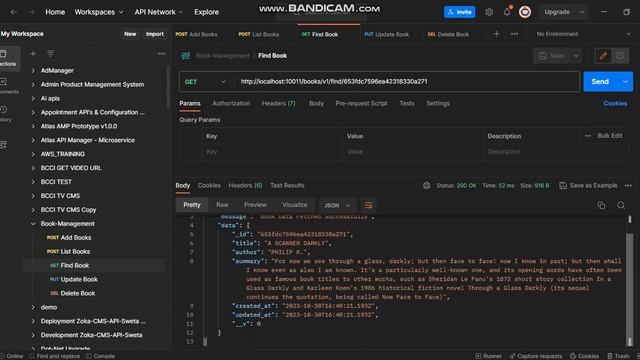Open the Console in status bar

[x=100, y=356]
